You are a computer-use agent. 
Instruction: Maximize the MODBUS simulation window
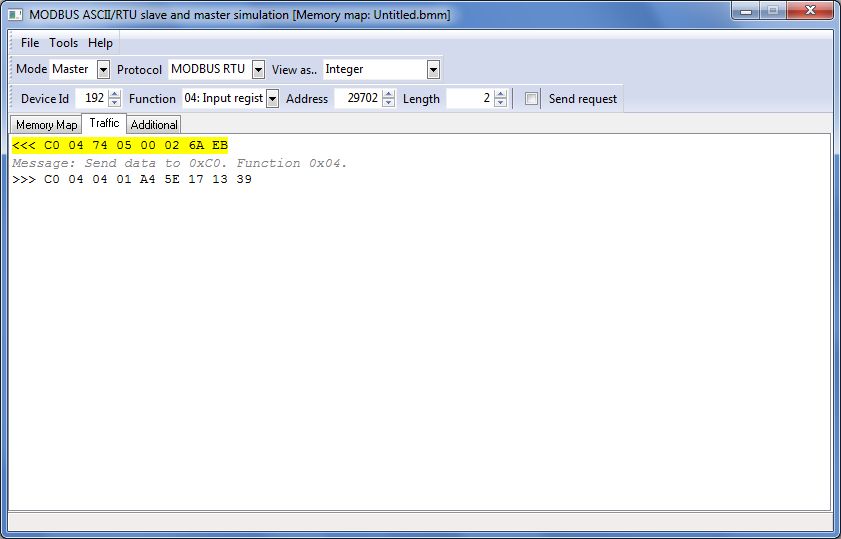point(773,10)
